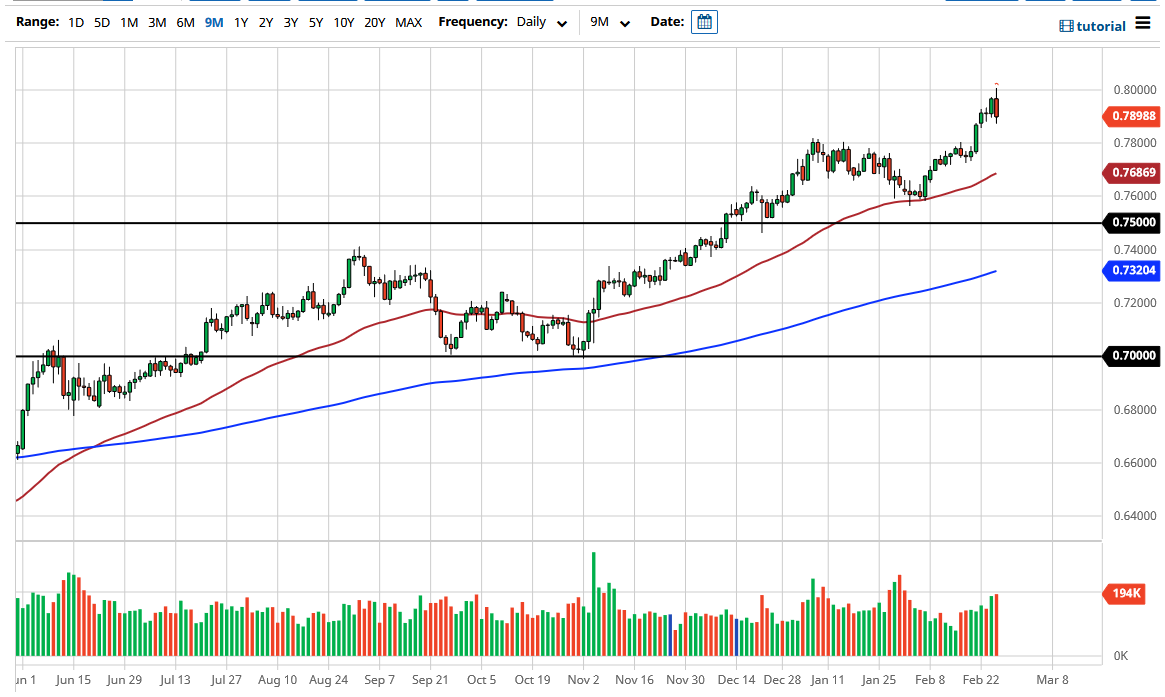Select the 20Y range
The width and height of the screenshot is (1165, 697).
(x=374, y=21)
